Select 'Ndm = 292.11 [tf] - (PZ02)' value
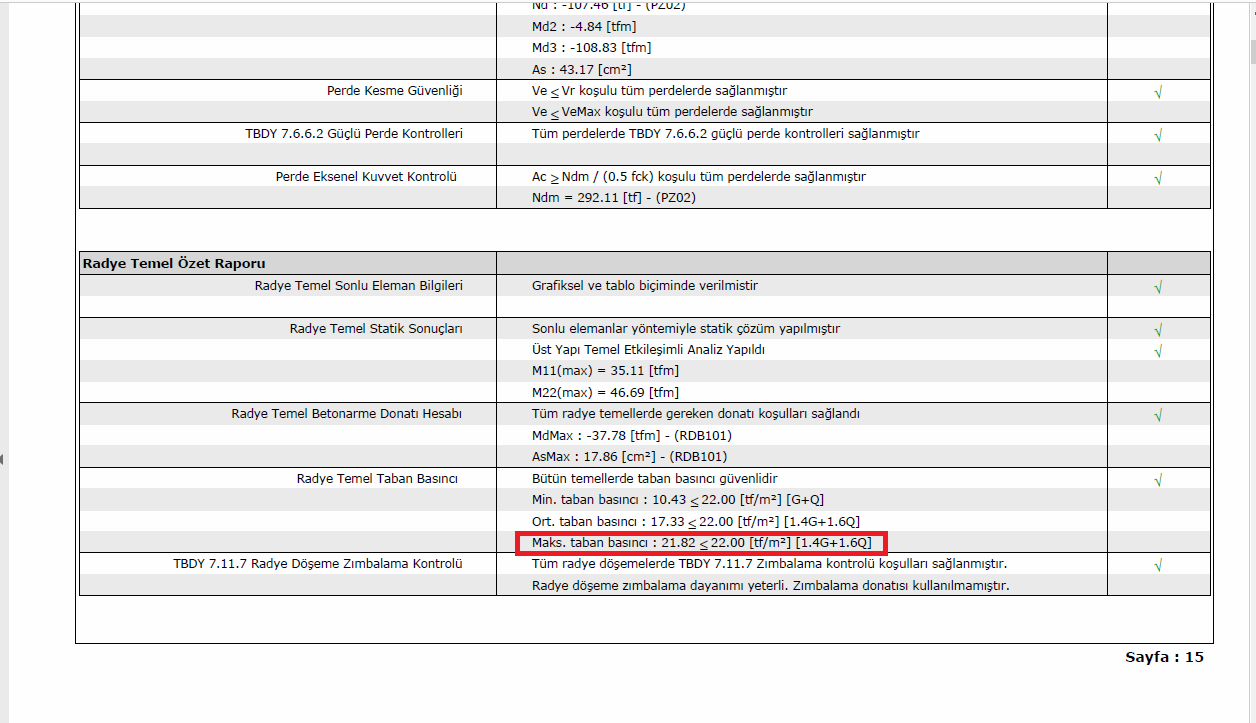 click(x=614, y=197)
